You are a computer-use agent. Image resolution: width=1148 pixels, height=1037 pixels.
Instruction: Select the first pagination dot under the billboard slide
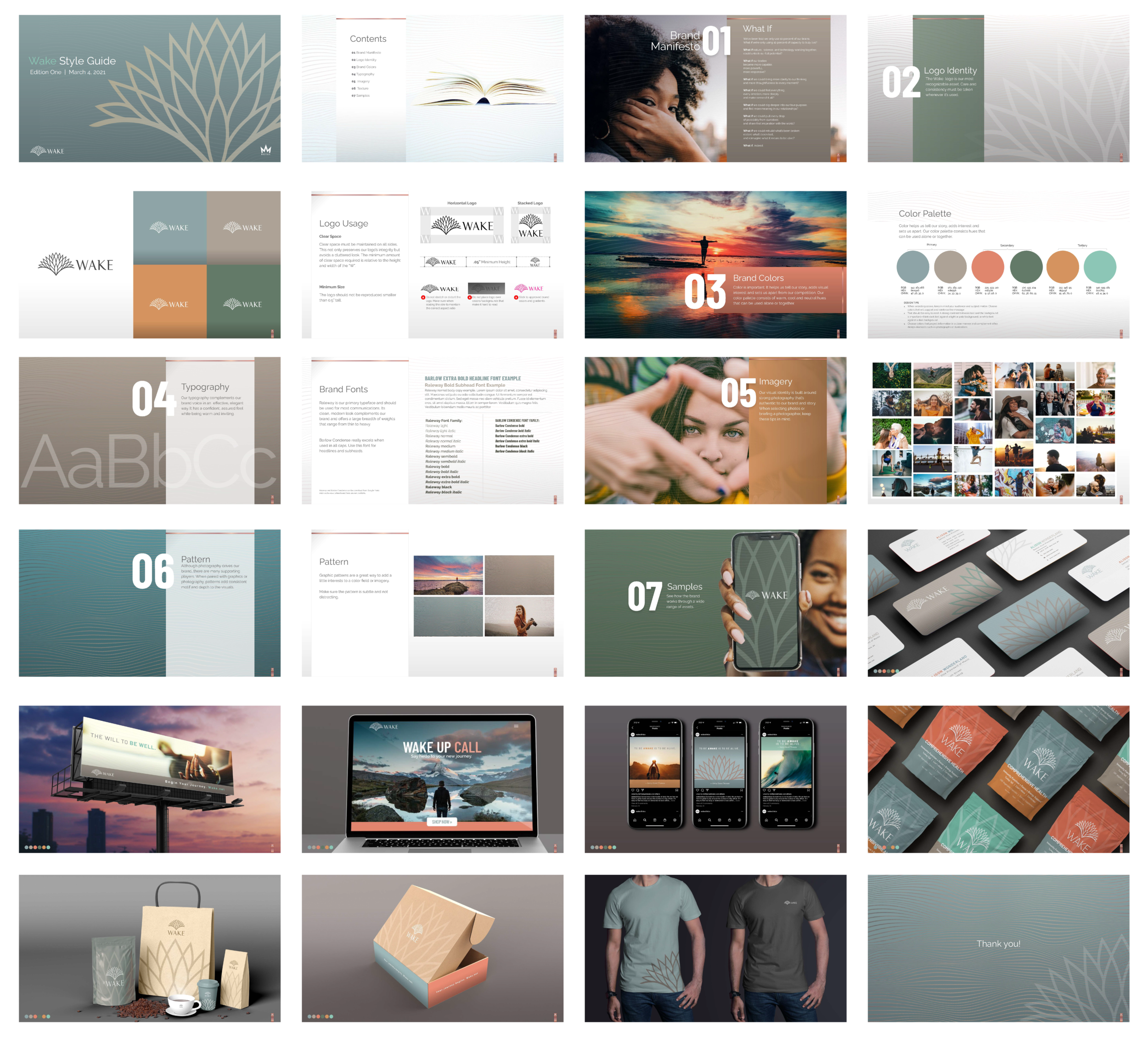27,848
